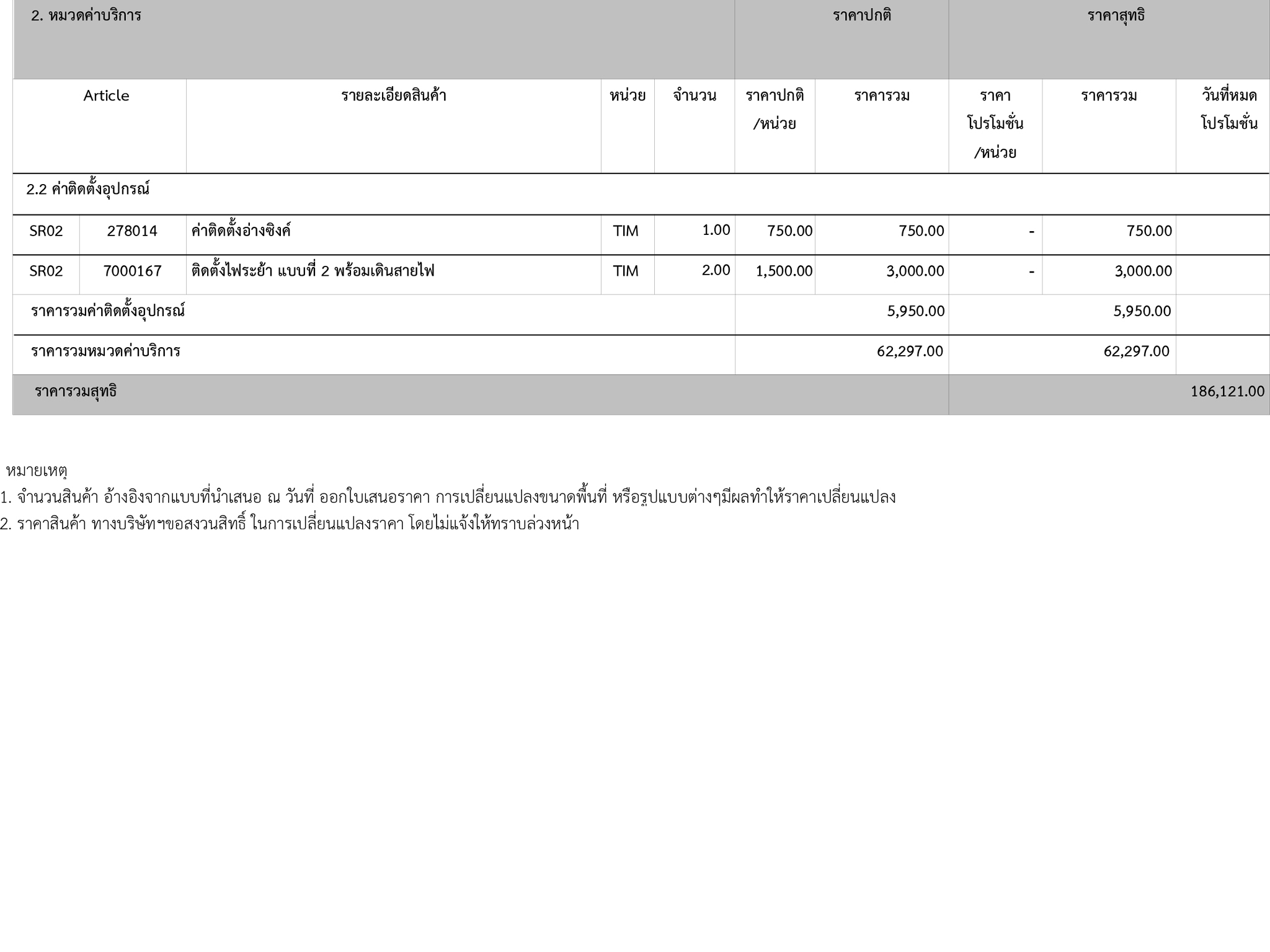This screenshot has height=952, width=1270.
Task: Click the ราคาโปรโมชั่น/หน่วย column header
Action: coord(995,124)
